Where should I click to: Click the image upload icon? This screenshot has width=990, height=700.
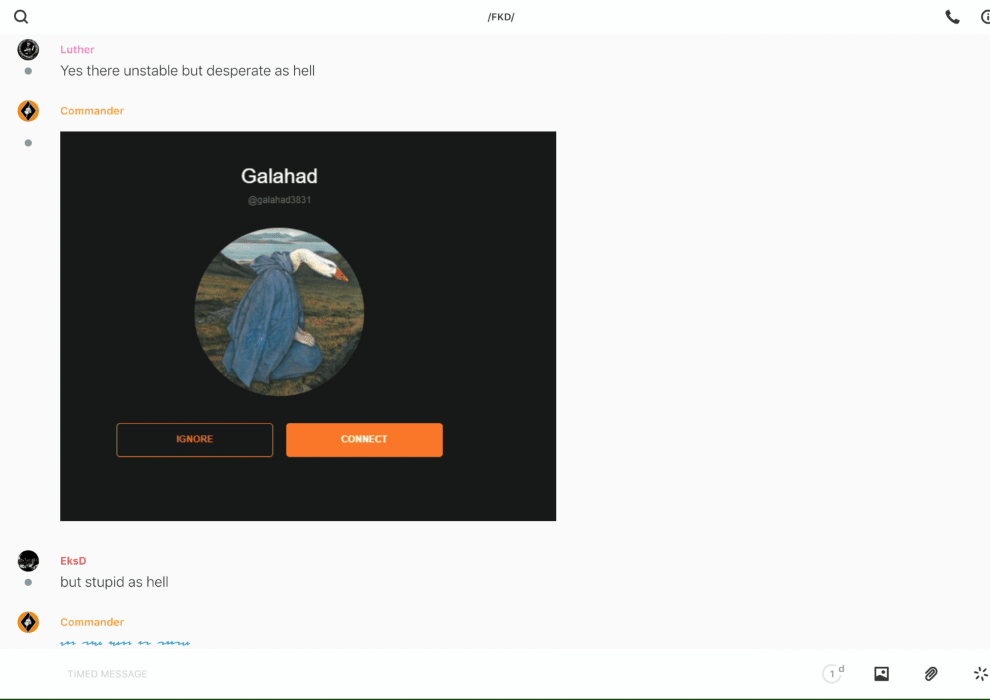coord(881,674)
